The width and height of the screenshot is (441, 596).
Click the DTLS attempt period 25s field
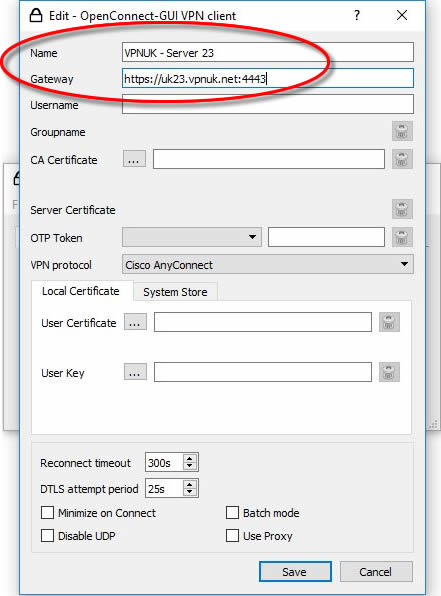(164, 488)
